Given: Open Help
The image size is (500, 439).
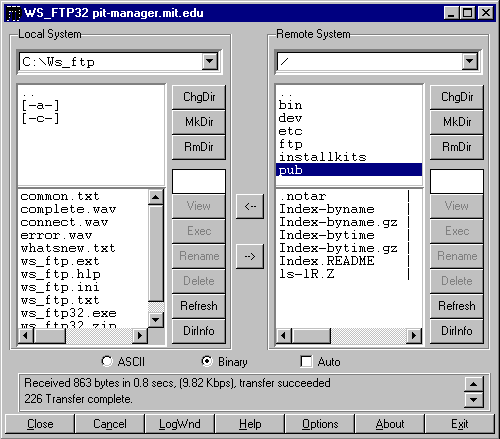Looking at the screenshot, I should [250, 424].
